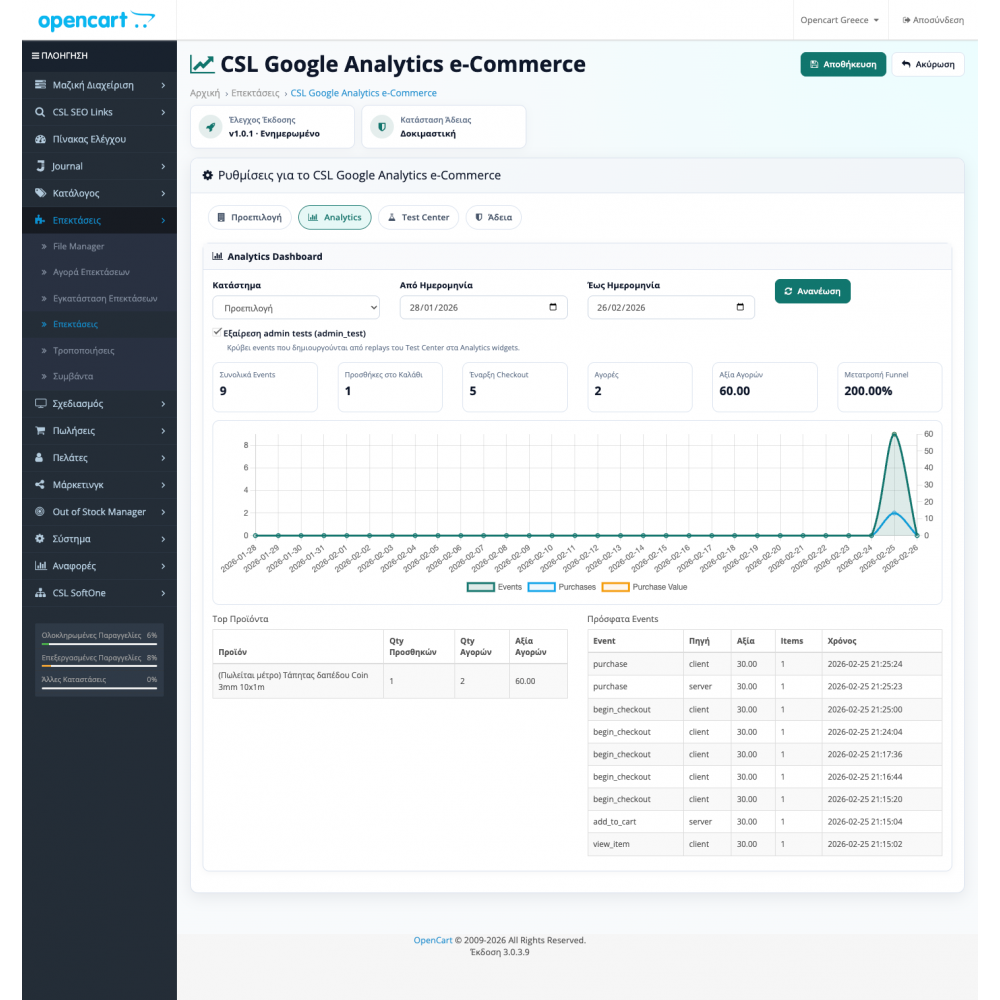Open the Opencart Greece user dropdown
The height and width of the screenshot is (1000, 1000).
(x=839, y=20)
